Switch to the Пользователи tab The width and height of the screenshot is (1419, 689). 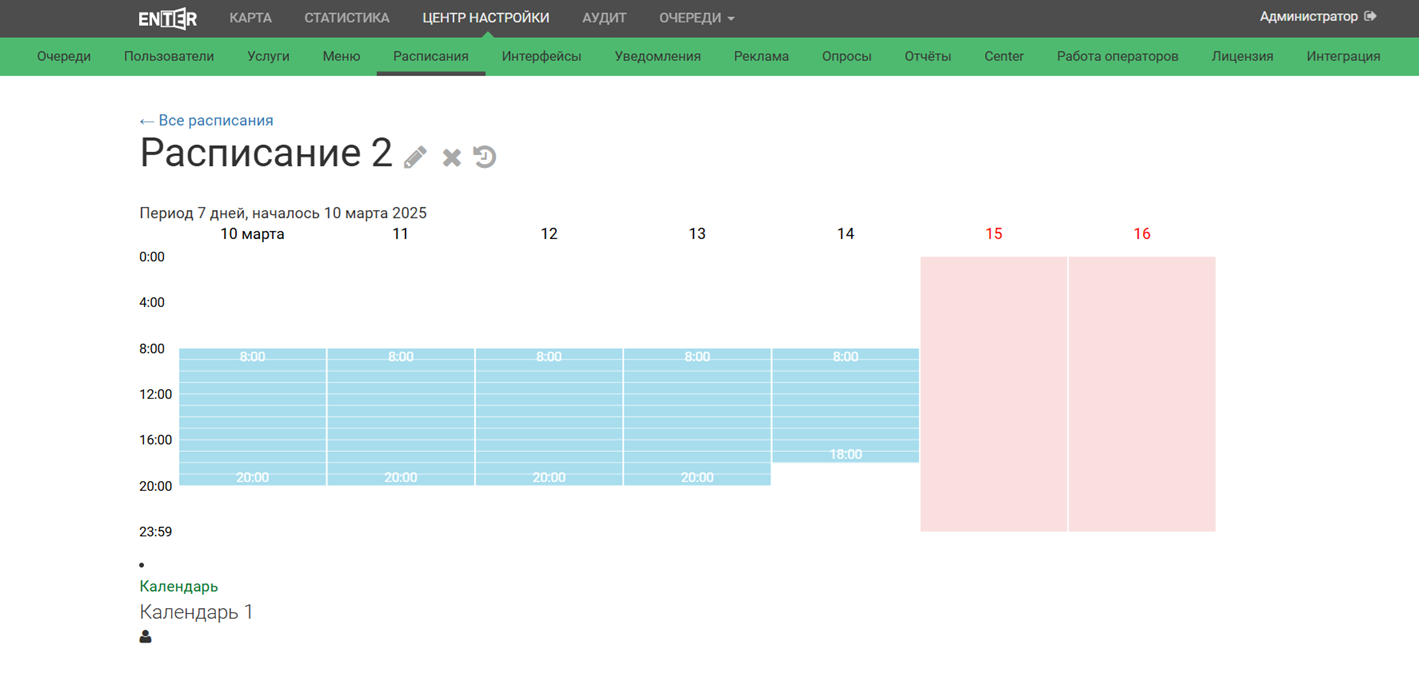(169, 57)
